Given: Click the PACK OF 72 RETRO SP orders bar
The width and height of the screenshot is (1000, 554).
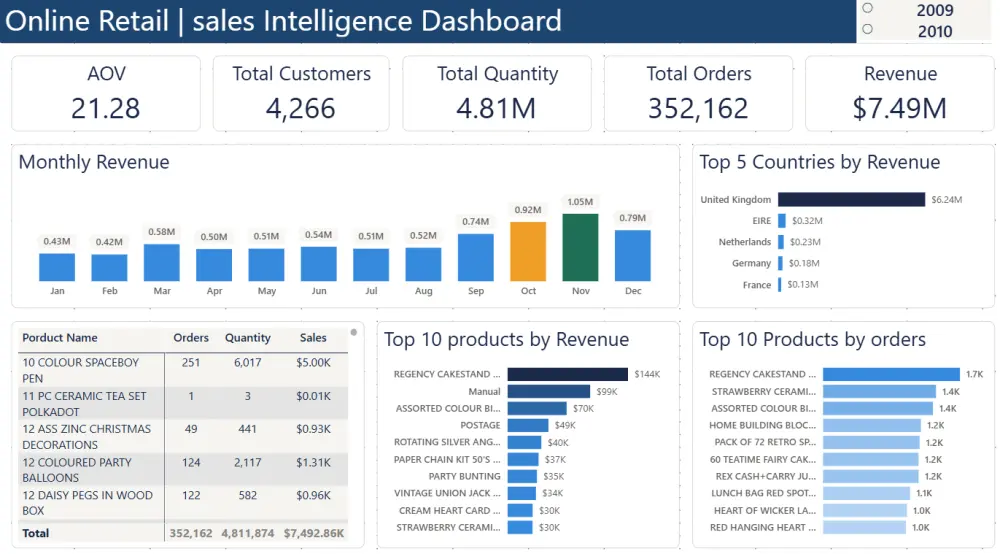Looking at the screenshot, I should tap(871, 442).
